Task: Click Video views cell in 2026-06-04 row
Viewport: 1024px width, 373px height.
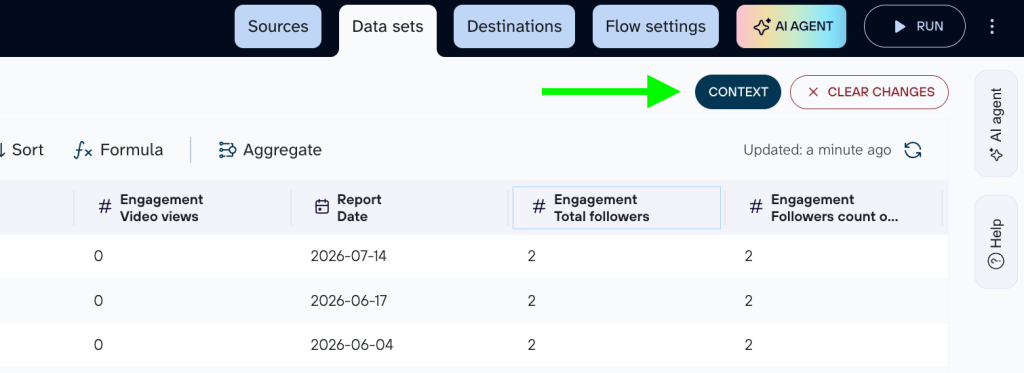Action: (182, 344)
